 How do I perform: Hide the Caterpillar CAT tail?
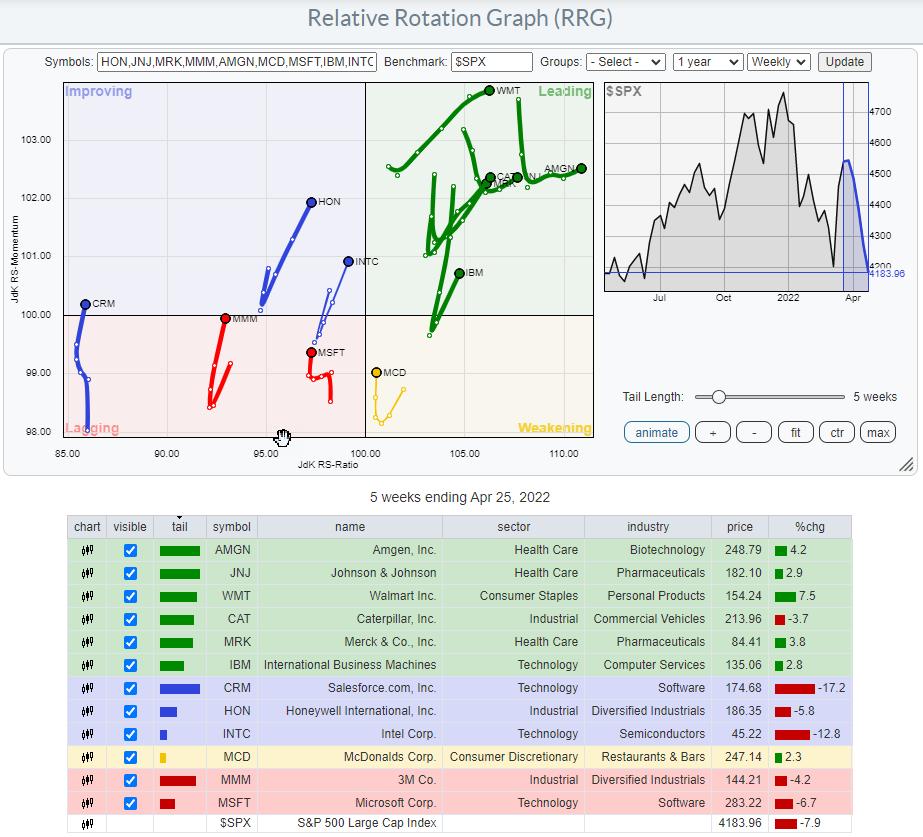[x=130, y=619]
